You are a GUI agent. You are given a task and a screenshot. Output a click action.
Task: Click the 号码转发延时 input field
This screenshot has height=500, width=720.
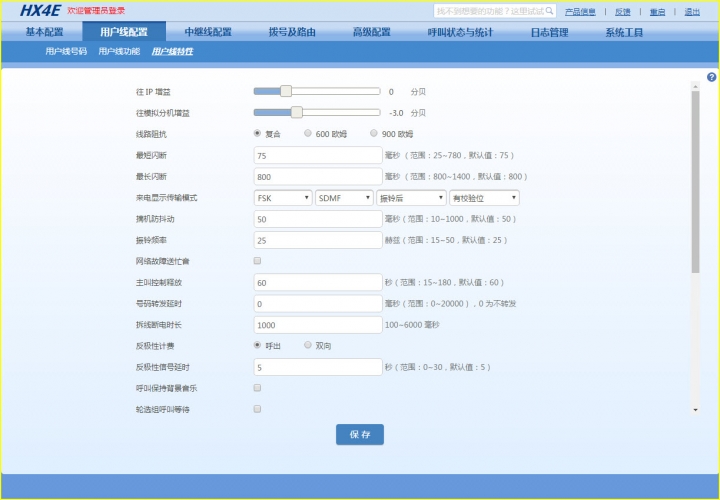(x=318, y=303)
